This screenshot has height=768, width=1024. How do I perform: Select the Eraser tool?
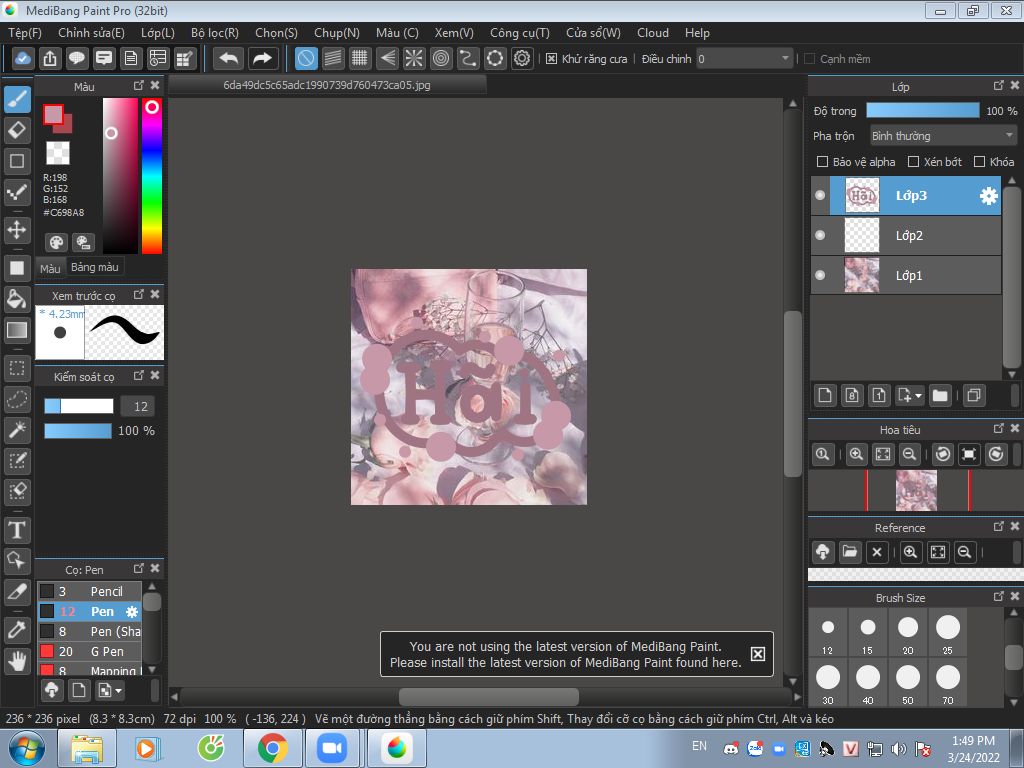click(18, 130)
